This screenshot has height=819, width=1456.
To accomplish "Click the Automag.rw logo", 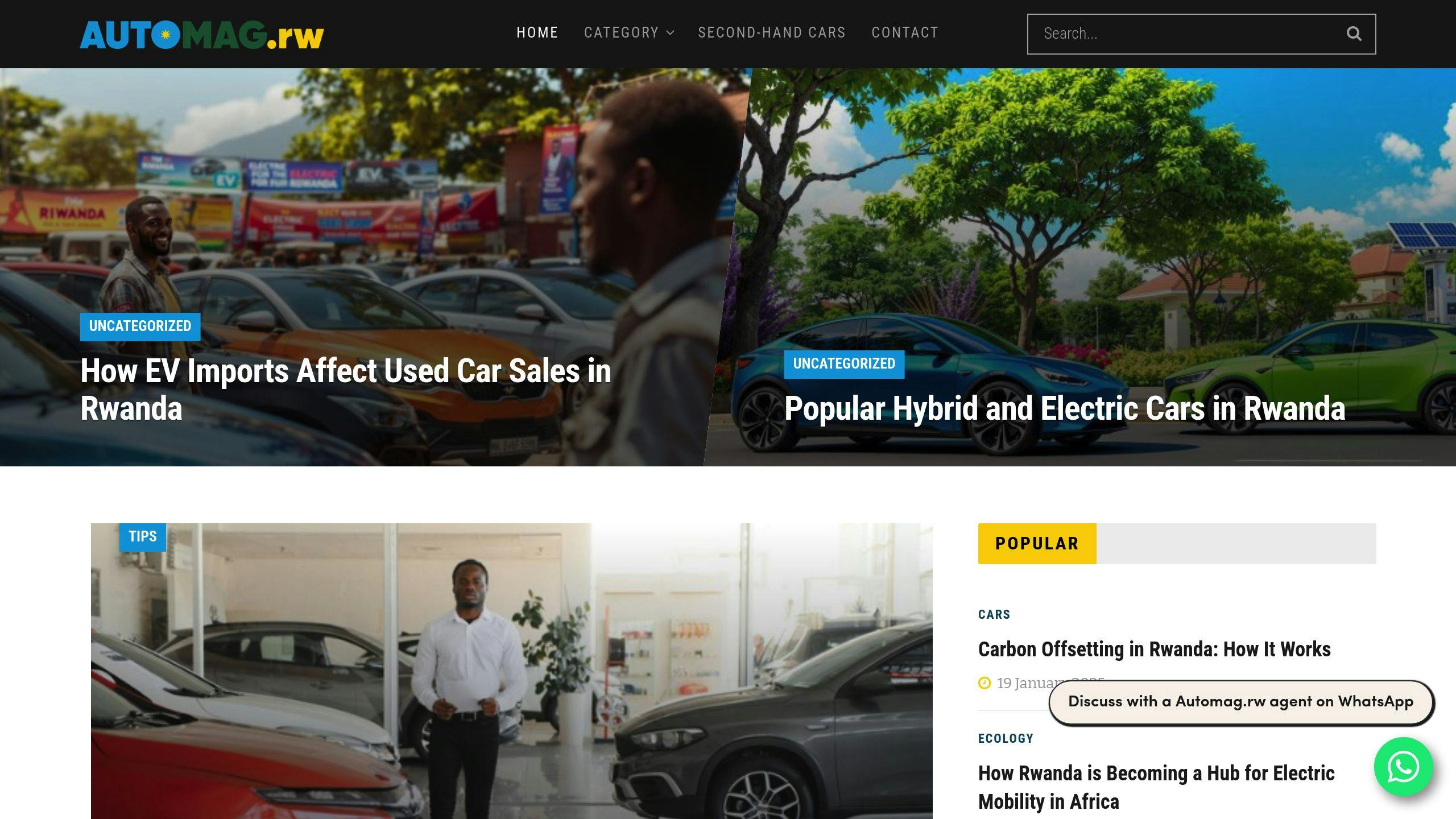I will [202, 35].
